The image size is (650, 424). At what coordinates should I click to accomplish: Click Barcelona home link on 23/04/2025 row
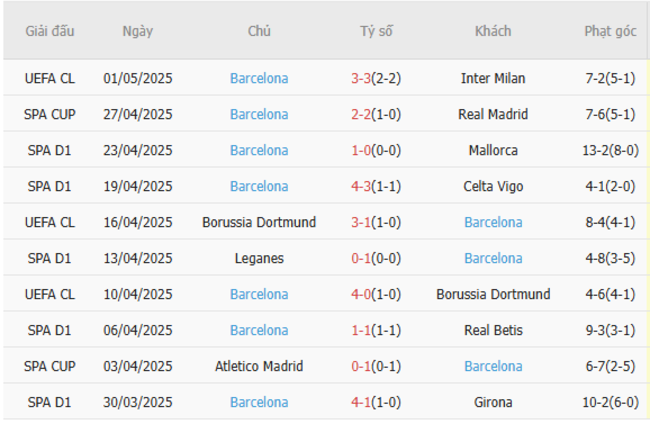[x=259, y=150]
